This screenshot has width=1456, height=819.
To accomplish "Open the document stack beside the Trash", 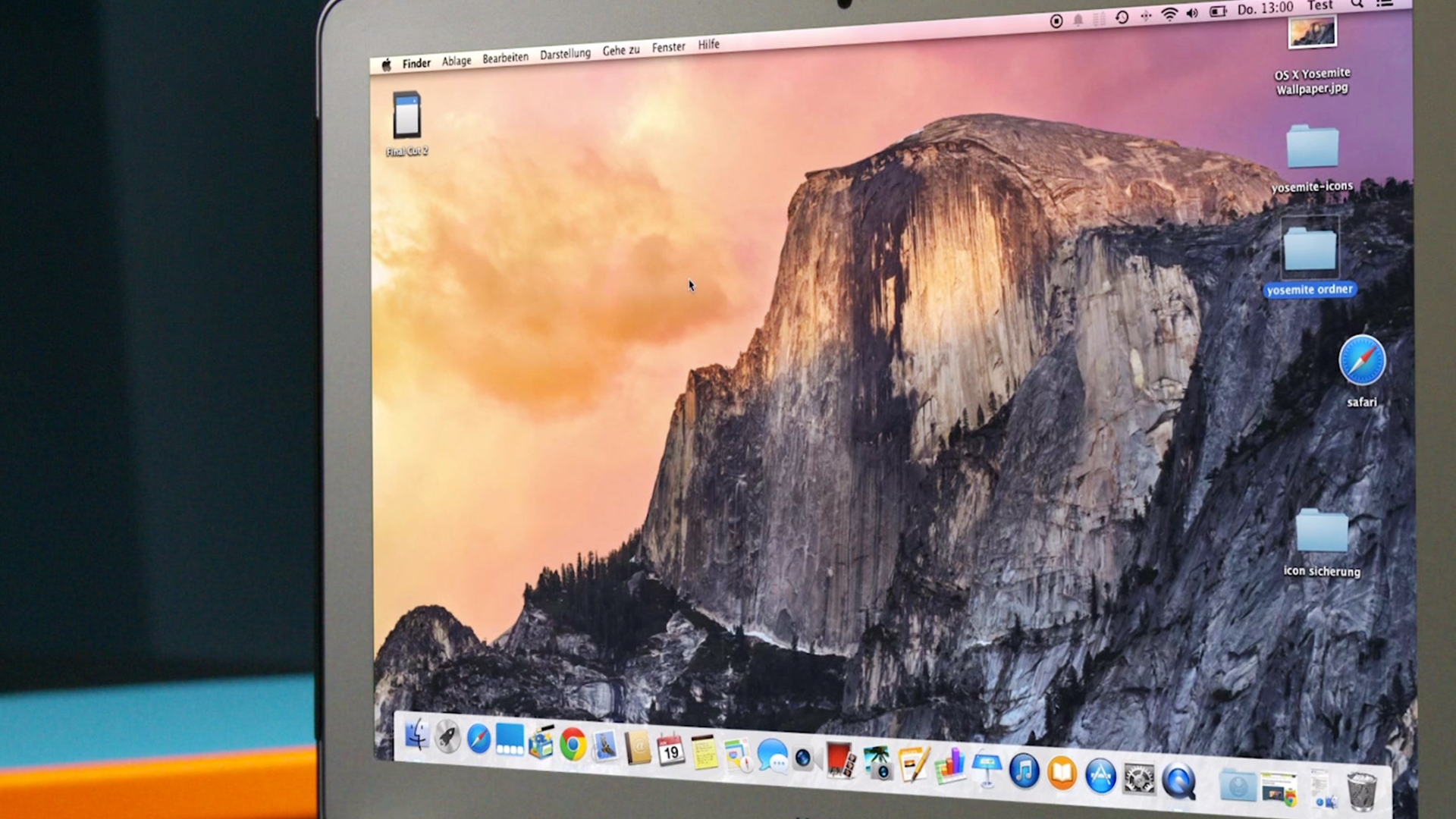I will tap(1323, 789).
